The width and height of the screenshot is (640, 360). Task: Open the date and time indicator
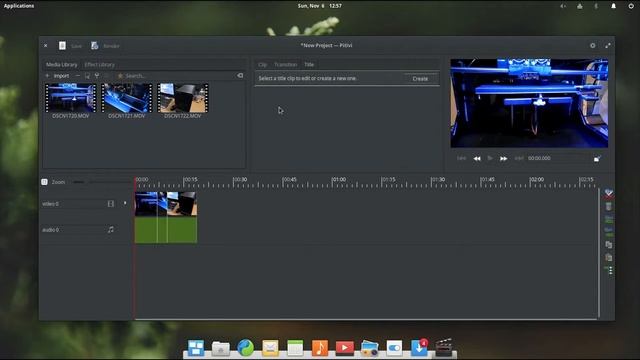[320, 6]
